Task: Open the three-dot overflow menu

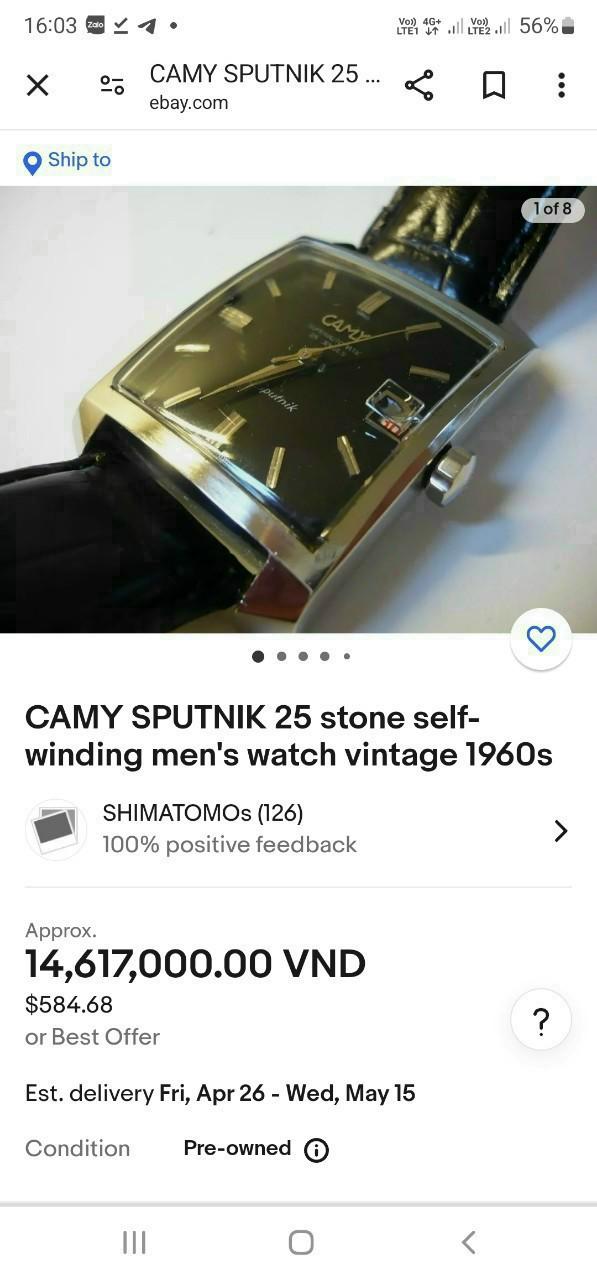Action: pos(561,86)
